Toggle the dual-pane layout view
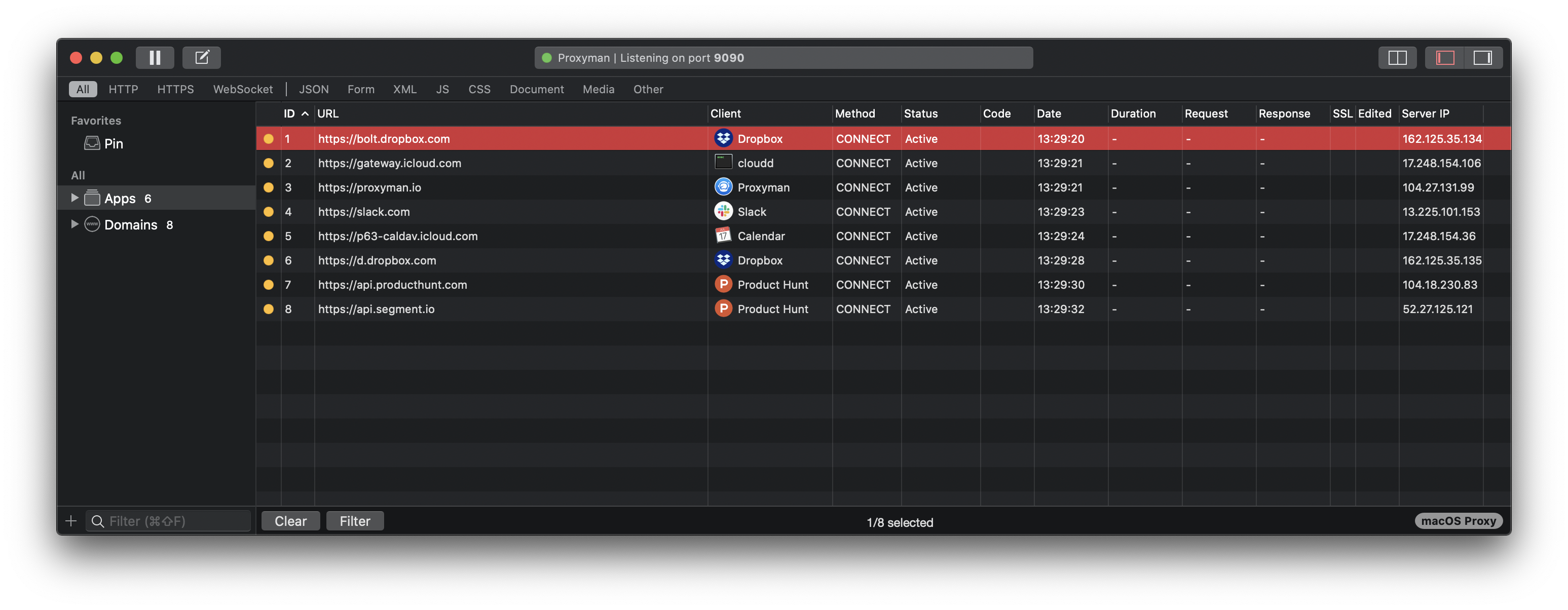This screenshot has width=1568, height=610. [x=1397, y=57]
